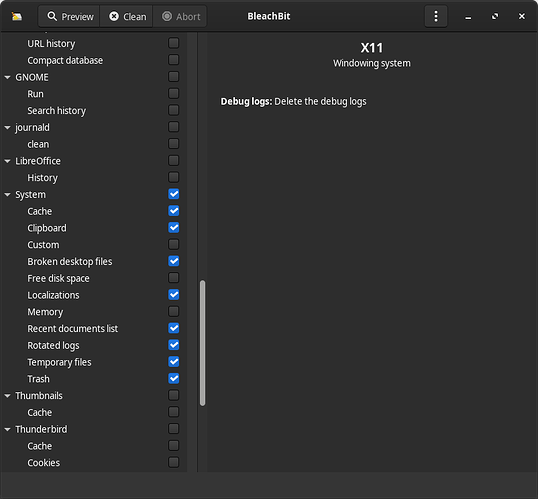
Task: Collapse the GNOME tree group
Action: click(x=8, y=77)
